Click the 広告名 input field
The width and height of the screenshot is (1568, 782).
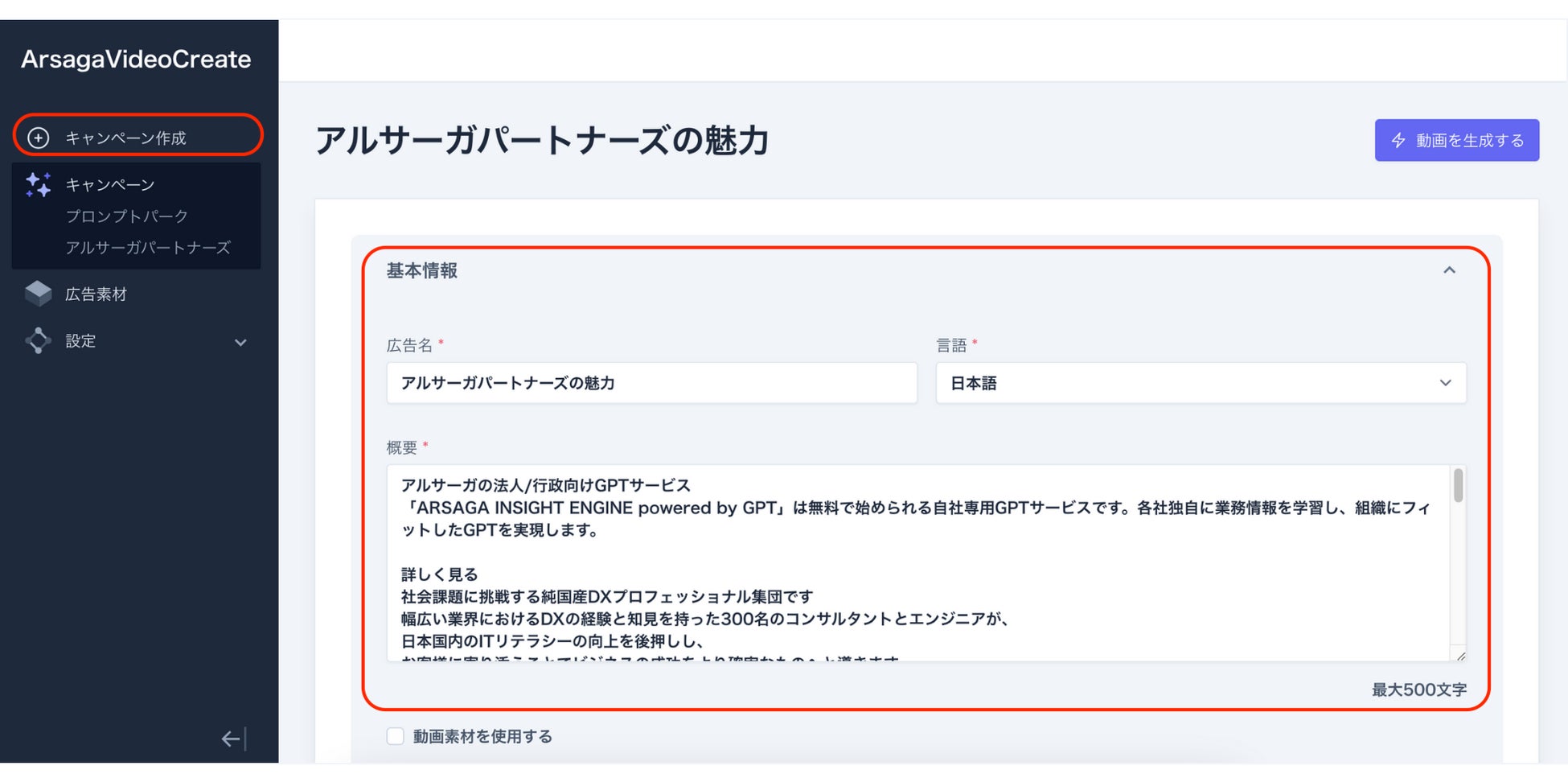[x=651, y=383]
